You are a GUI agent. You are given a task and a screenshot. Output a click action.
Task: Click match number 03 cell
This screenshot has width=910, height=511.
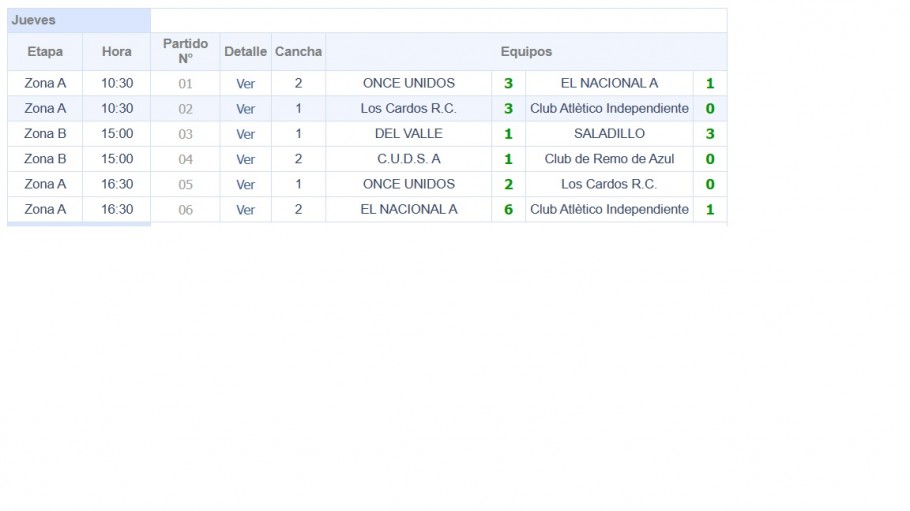(x=185, y=134)
